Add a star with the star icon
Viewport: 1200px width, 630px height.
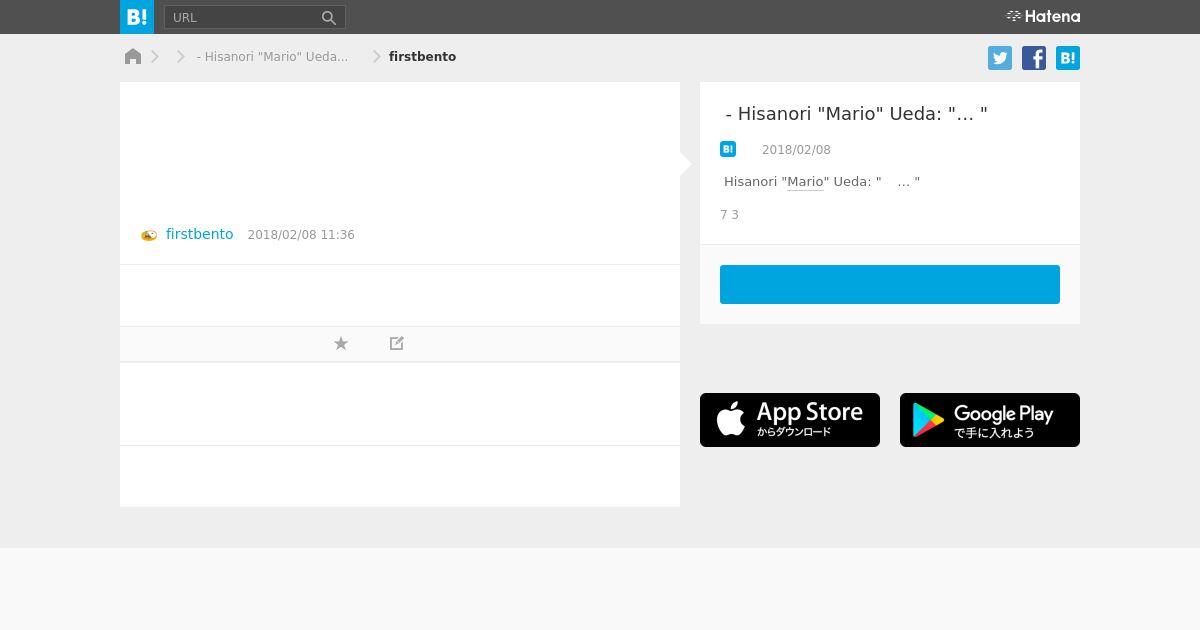point(341,343)
